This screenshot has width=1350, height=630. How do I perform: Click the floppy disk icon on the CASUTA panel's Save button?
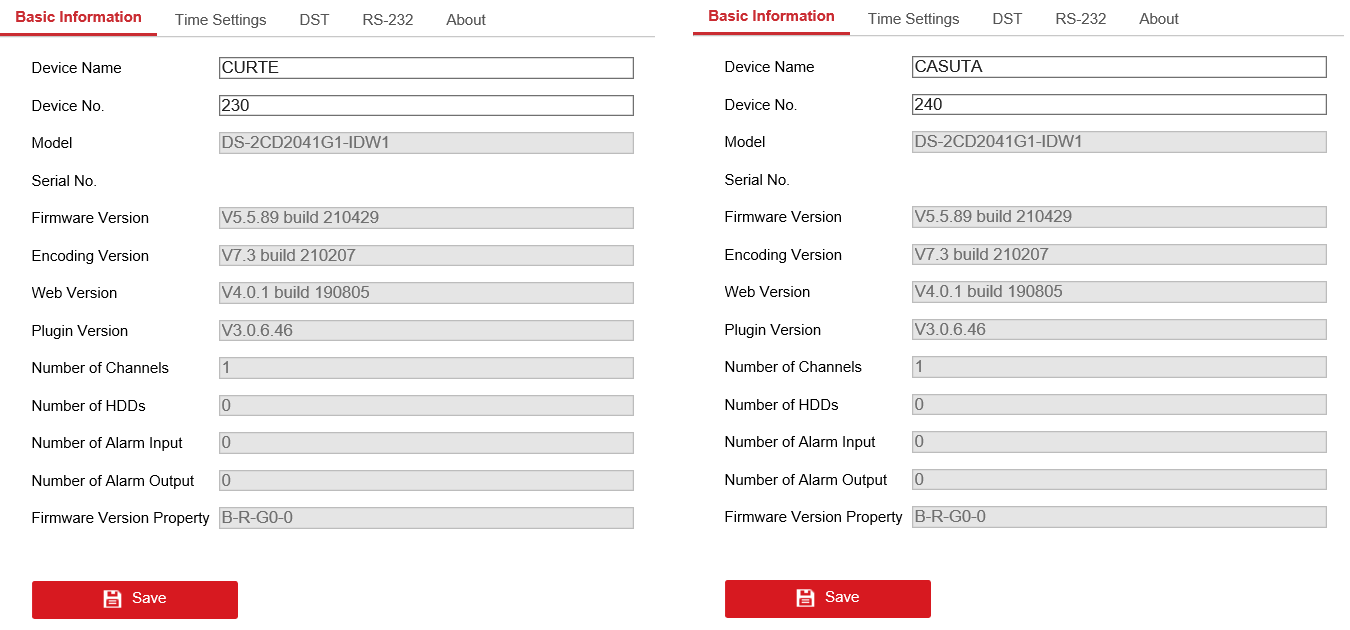click(x=805, y=598)
